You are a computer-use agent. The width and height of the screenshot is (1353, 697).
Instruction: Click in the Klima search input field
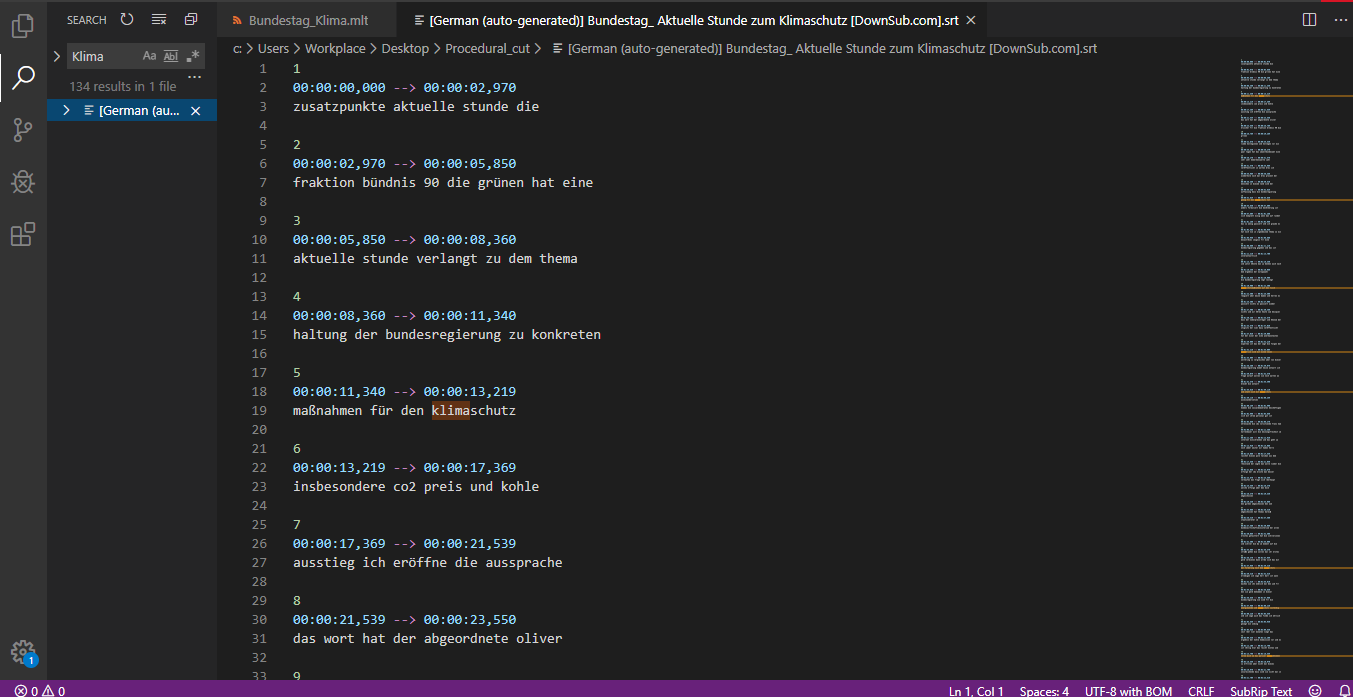coord(103,56)
